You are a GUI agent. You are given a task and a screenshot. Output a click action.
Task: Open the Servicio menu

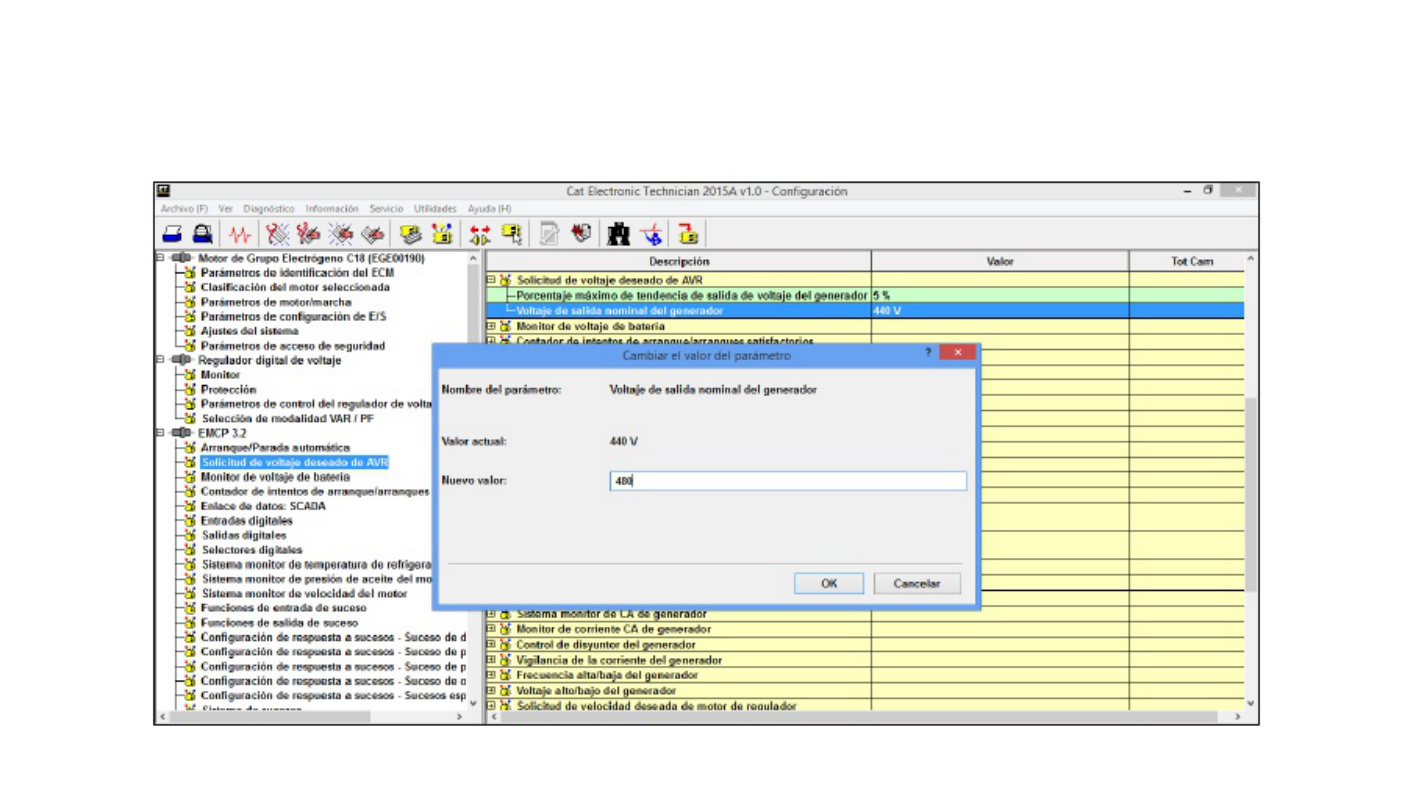[386, 209]
